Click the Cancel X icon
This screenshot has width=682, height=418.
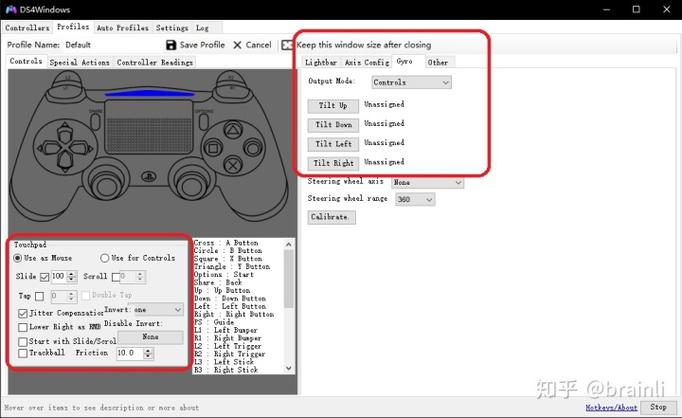(237, 45)
